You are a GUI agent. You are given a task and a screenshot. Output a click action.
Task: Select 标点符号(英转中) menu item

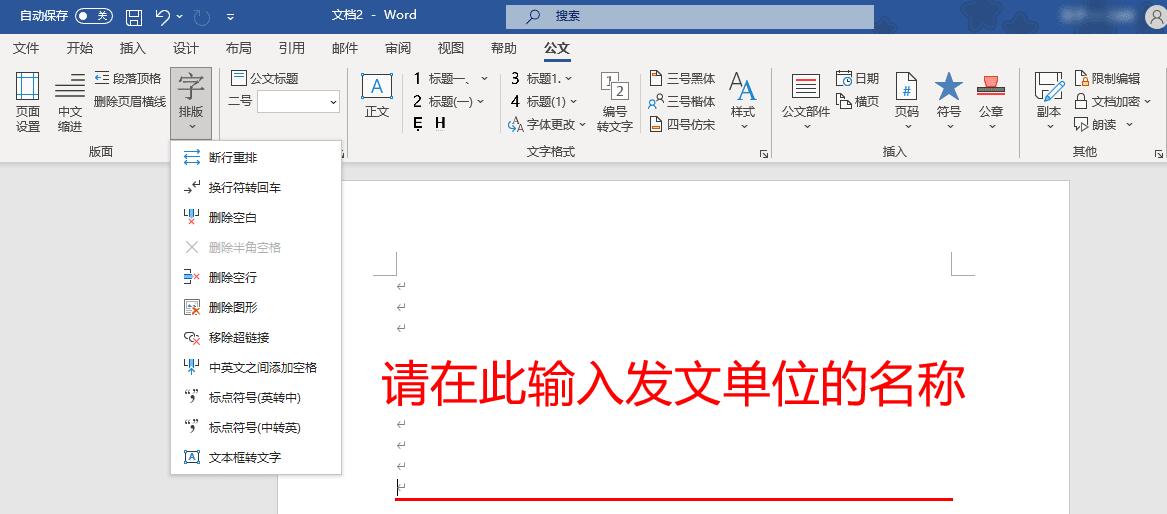tap(256, 397)
